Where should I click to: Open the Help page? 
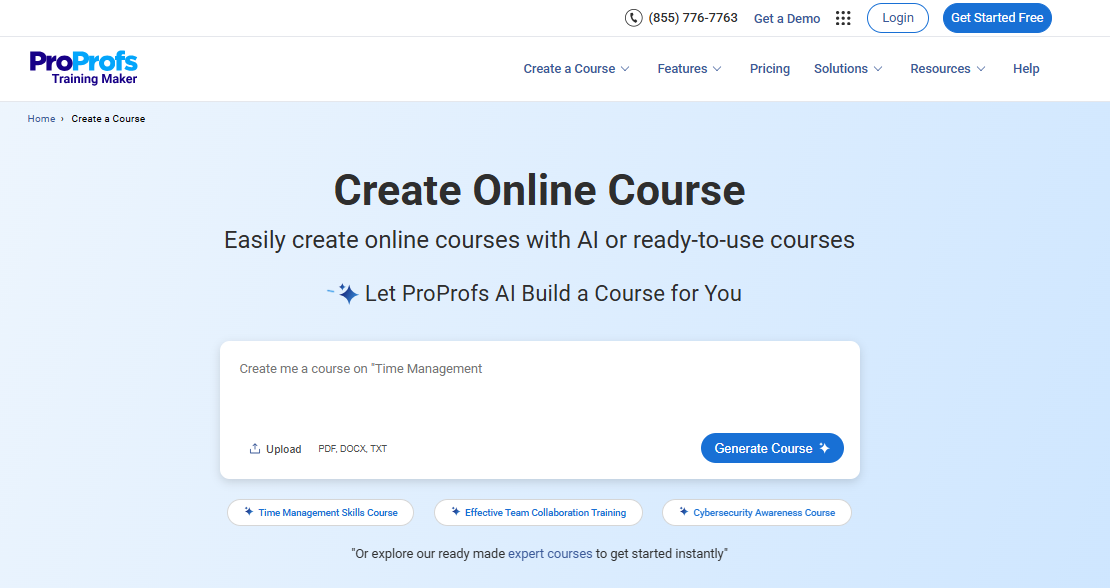click(1026, 69)
